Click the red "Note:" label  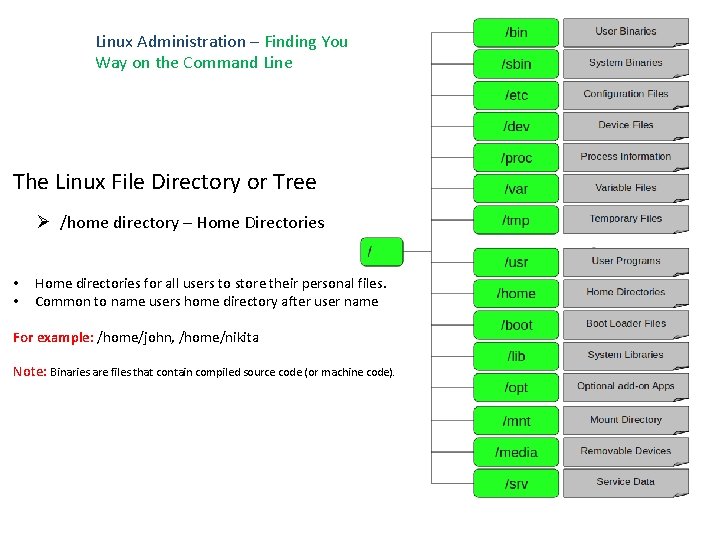click(x=30, y=371)
